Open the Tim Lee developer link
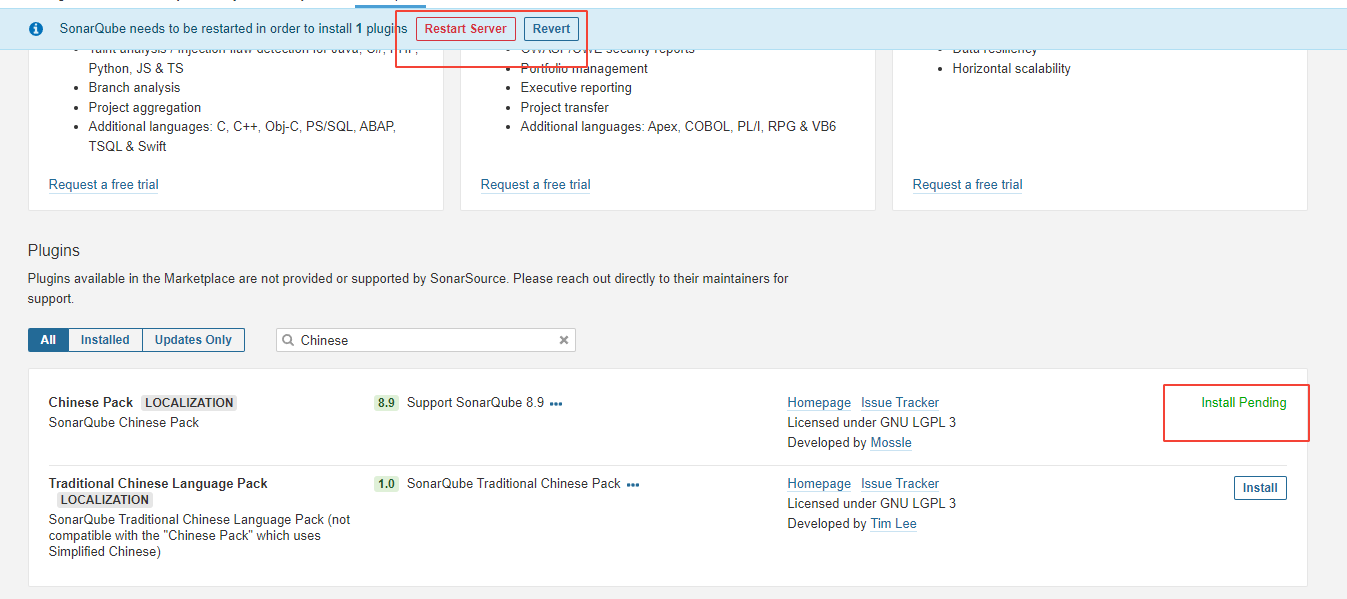 pos(893,523)
